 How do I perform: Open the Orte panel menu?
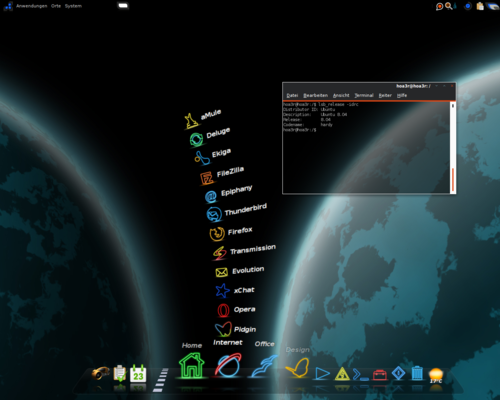(x=56, y=6)
